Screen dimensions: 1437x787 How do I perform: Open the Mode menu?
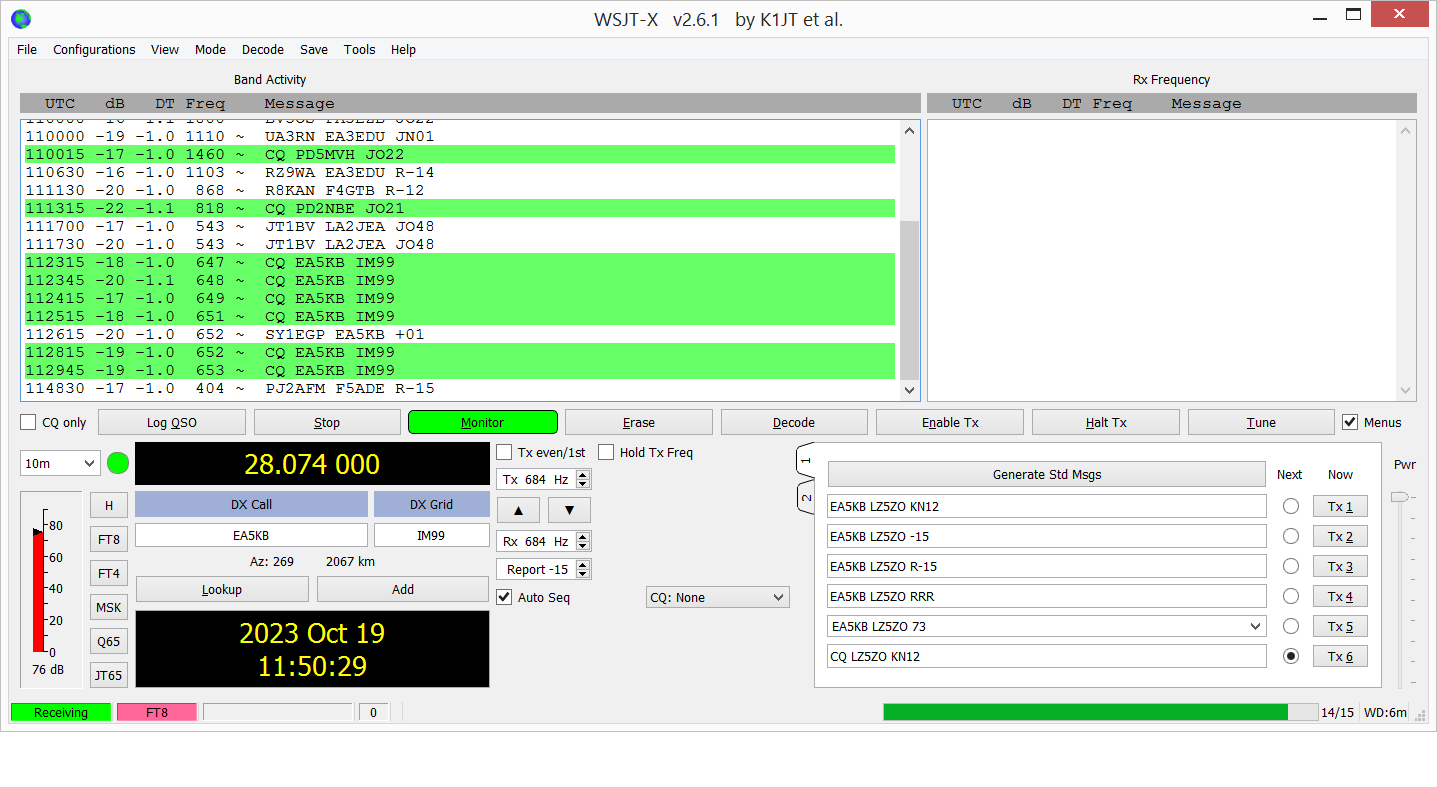[x=210, y=50]
